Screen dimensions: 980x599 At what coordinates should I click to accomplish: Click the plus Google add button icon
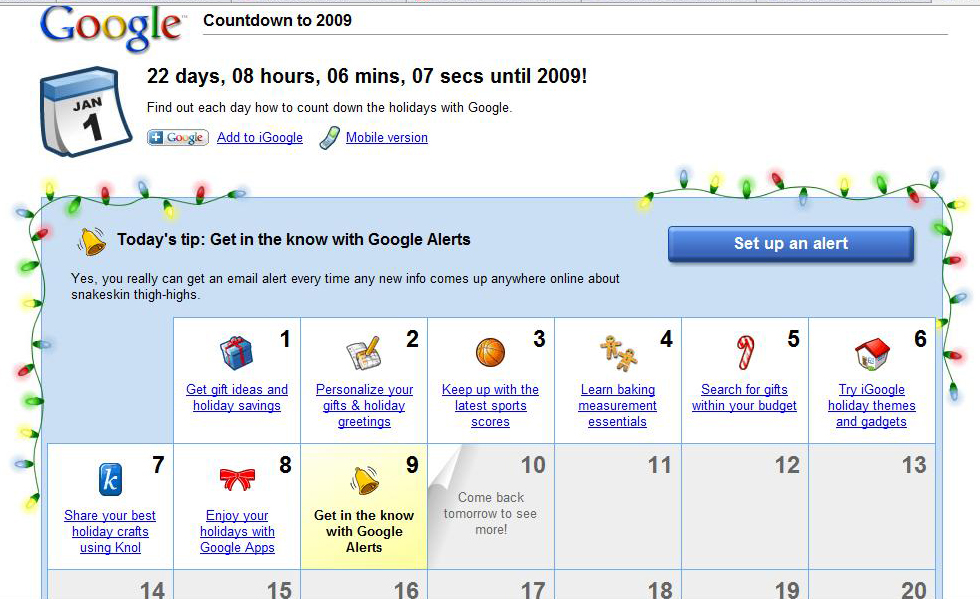(178, 138)
